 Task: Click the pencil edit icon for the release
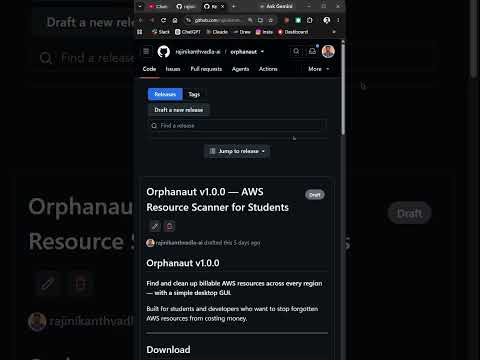point(155,227)
